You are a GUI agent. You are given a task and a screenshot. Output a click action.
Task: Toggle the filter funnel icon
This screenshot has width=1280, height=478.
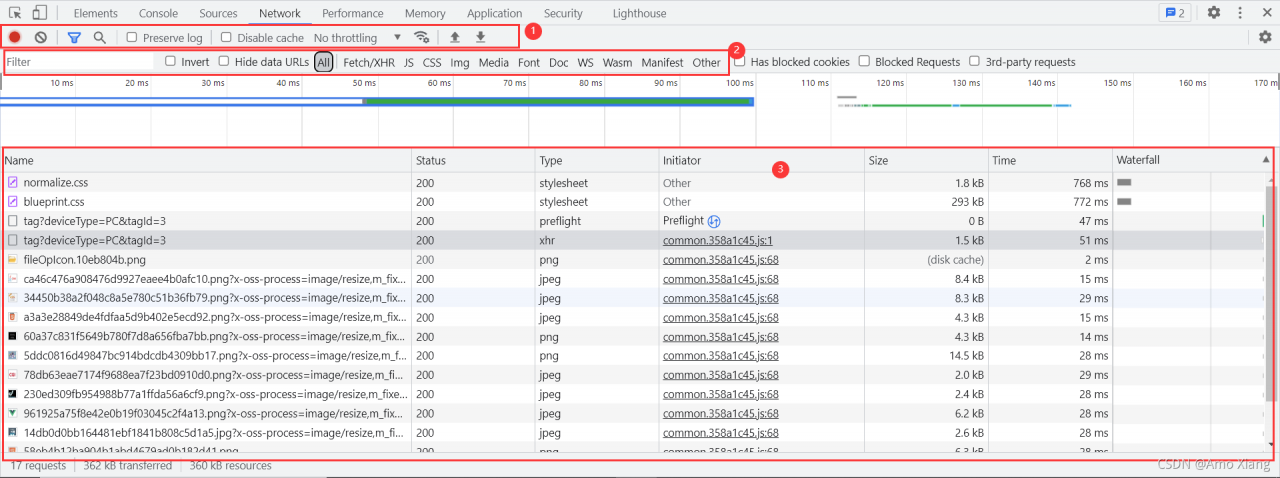pos(74,37)
